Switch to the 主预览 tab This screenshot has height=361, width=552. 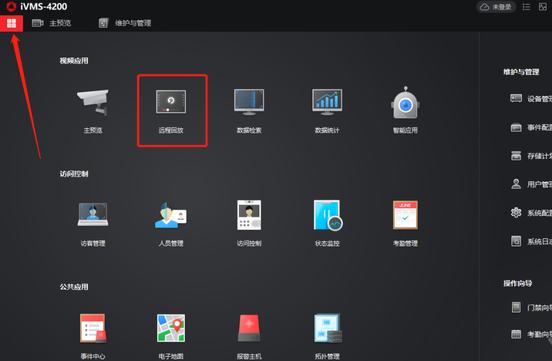[x=52, y=23]
